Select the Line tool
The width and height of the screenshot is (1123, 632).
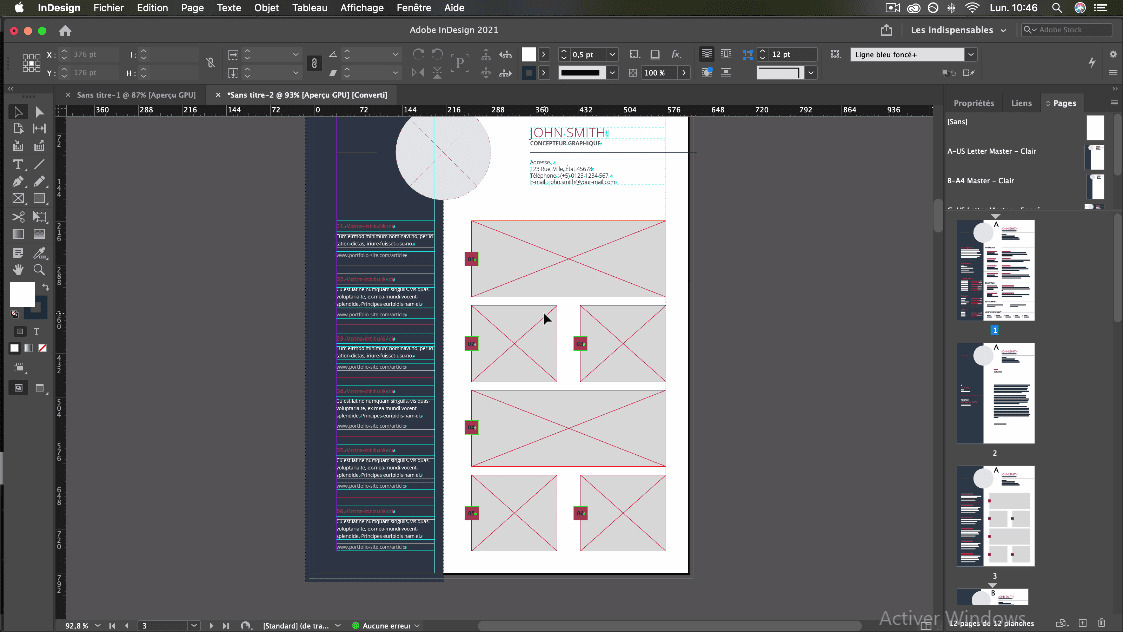pos(40,164)
